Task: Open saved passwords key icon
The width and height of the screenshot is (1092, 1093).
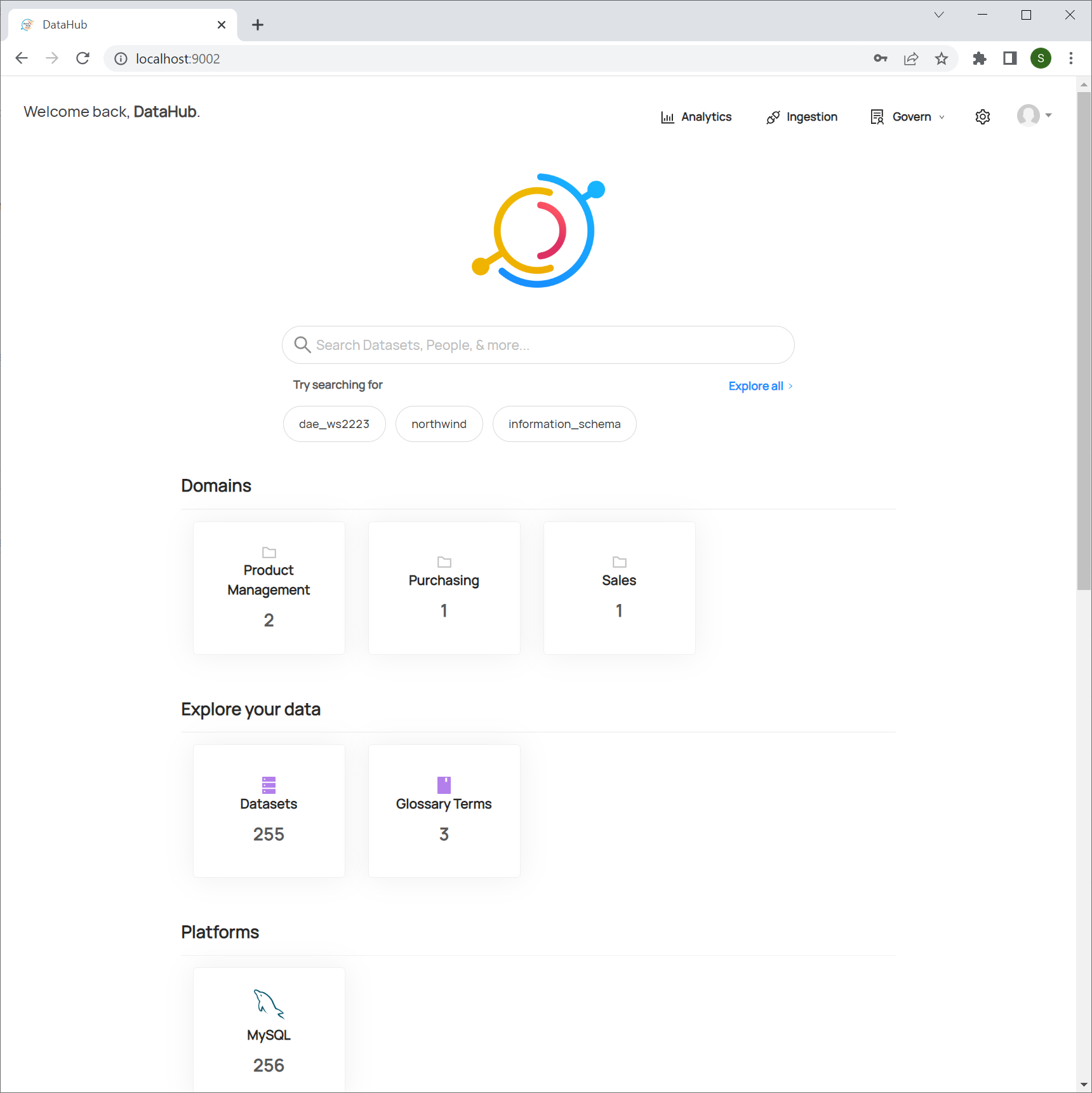Action: [x=881, y=58]
